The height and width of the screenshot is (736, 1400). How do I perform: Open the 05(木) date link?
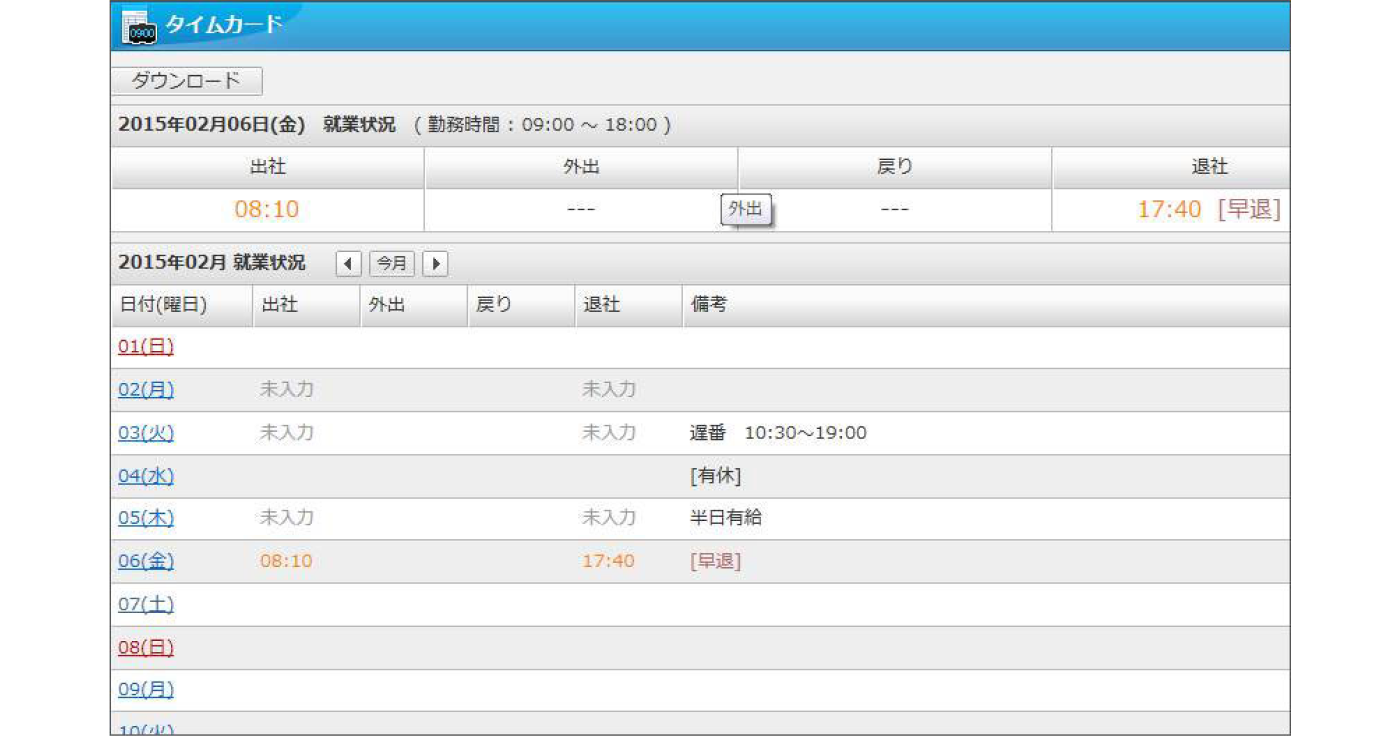click(146, 518)
